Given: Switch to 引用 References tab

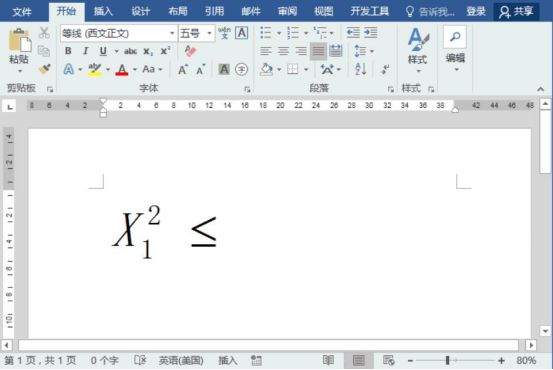Looking at the screenshot, I should (214, 12).
